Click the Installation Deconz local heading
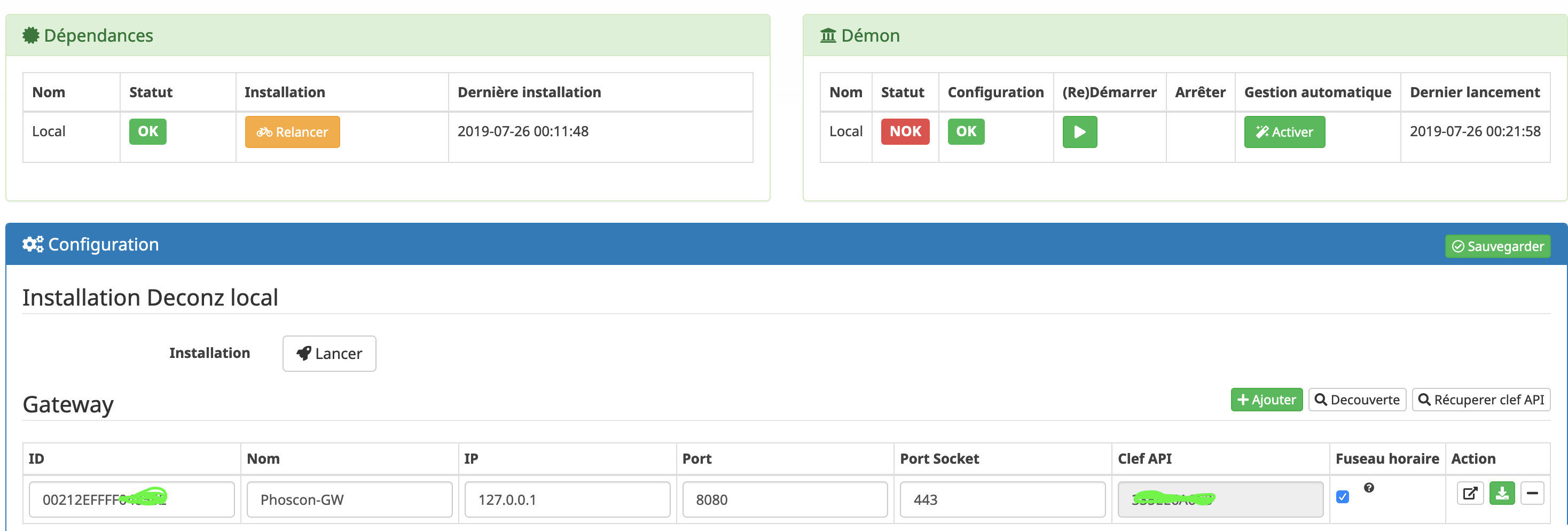The width and height of the screenshot is (1568, 531). point(151,298)
